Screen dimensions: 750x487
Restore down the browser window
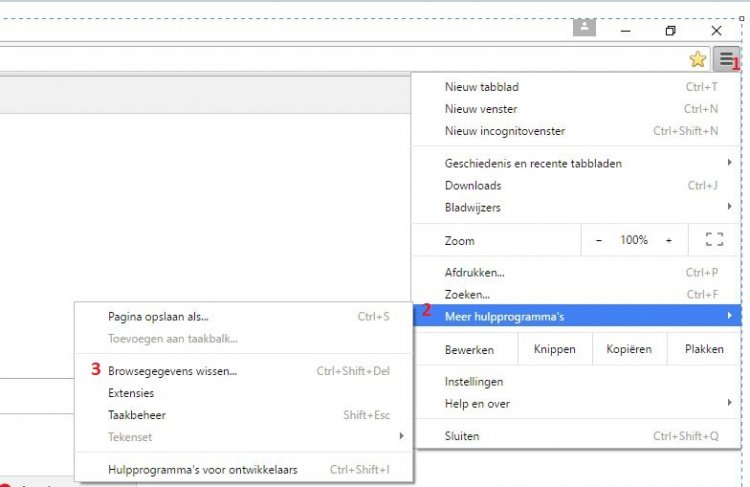(670, 31)
